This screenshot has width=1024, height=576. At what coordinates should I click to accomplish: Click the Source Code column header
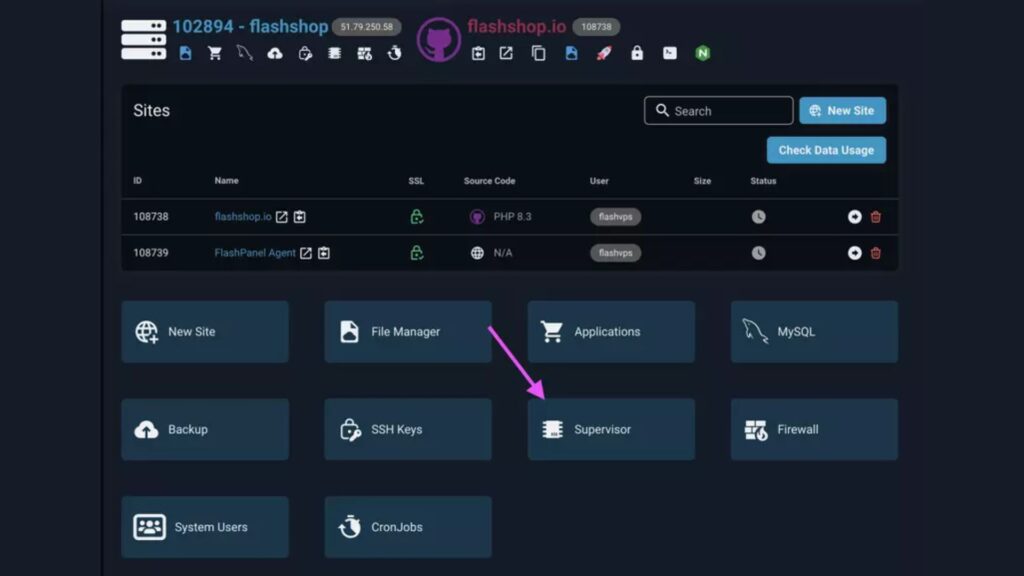tap(489, 181)
